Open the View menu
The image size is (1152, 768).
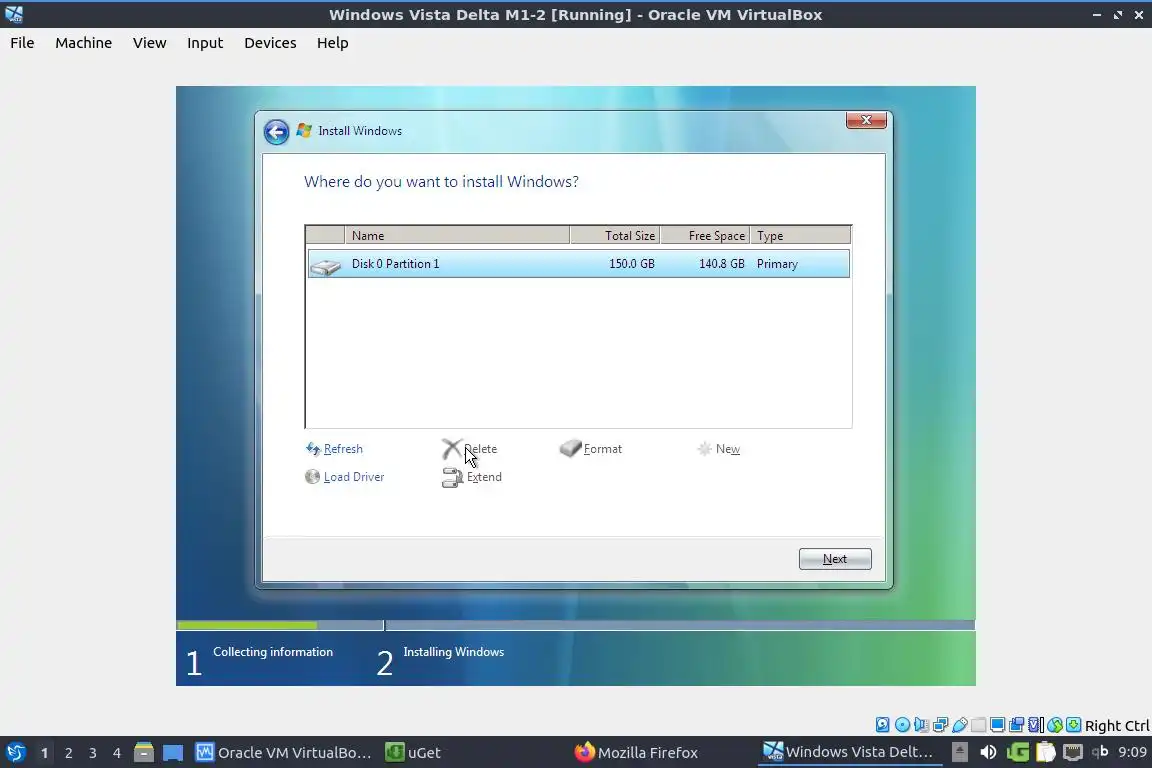tap(149, 43)
